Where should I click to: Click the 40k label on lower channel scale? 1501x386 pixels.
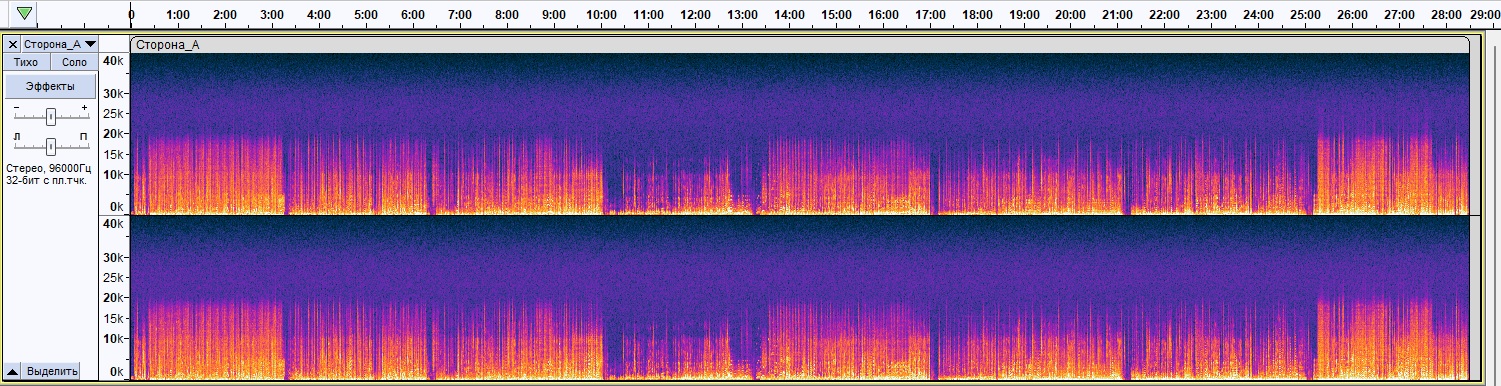pyautogui.click(x=114, y=225)
